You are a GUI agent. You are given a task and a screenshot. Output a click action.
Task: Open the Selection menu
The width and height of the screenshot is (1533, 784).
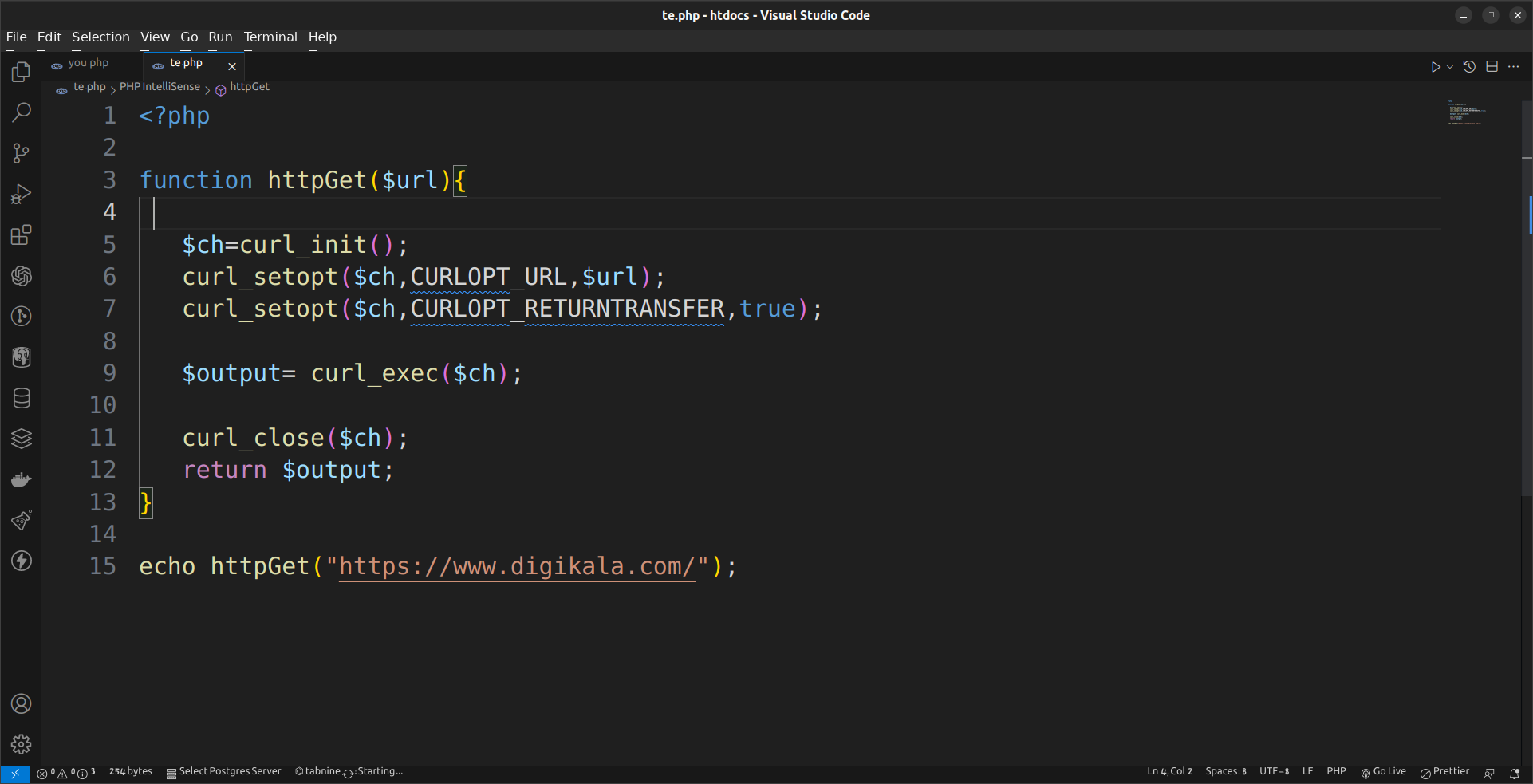tap(100, 37)
